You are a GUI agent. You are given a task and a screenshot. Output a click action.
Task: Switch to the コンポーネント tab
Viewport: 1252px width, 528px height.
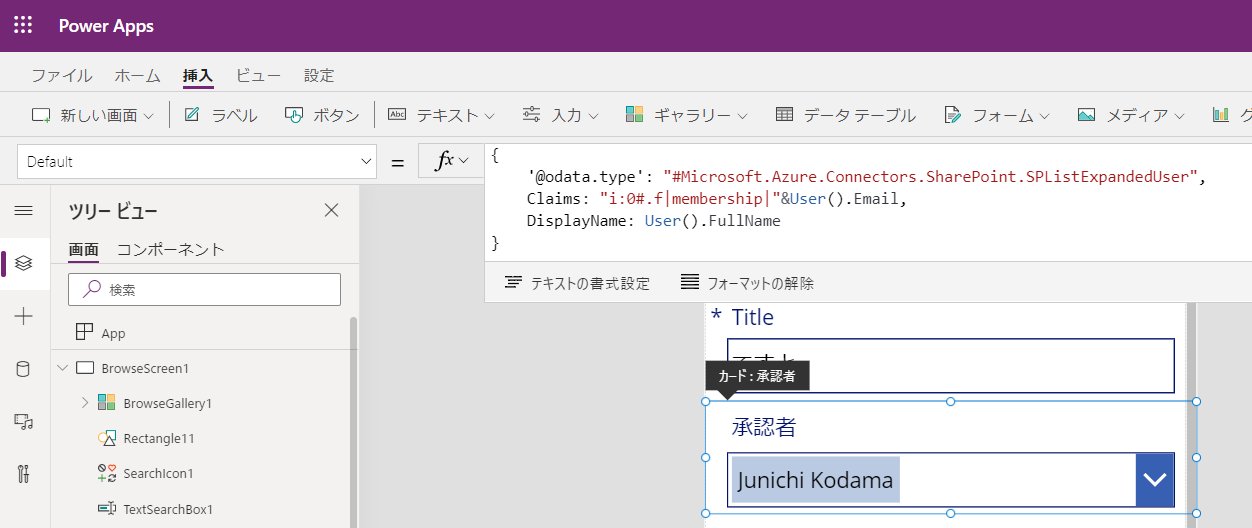(170, 249)
